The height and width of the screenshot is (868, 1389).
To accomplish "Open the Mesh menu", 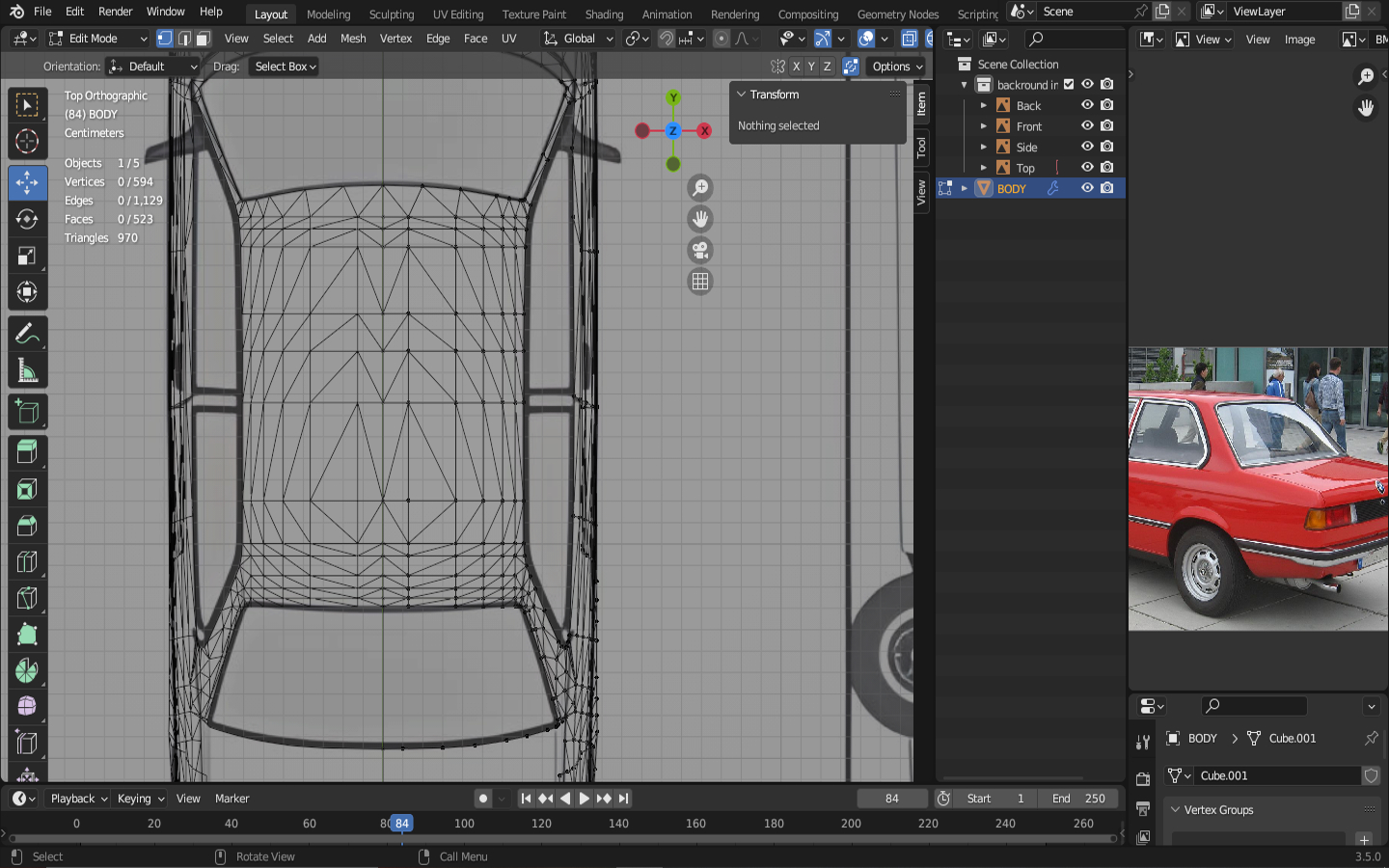I will 353,39.
